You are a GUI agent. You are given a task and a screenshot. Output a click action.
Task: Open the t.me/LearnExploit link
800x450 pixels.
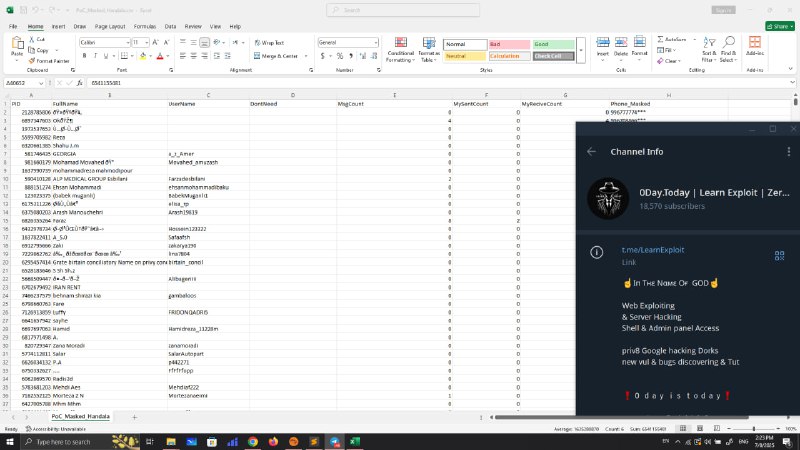coord(653,250)
